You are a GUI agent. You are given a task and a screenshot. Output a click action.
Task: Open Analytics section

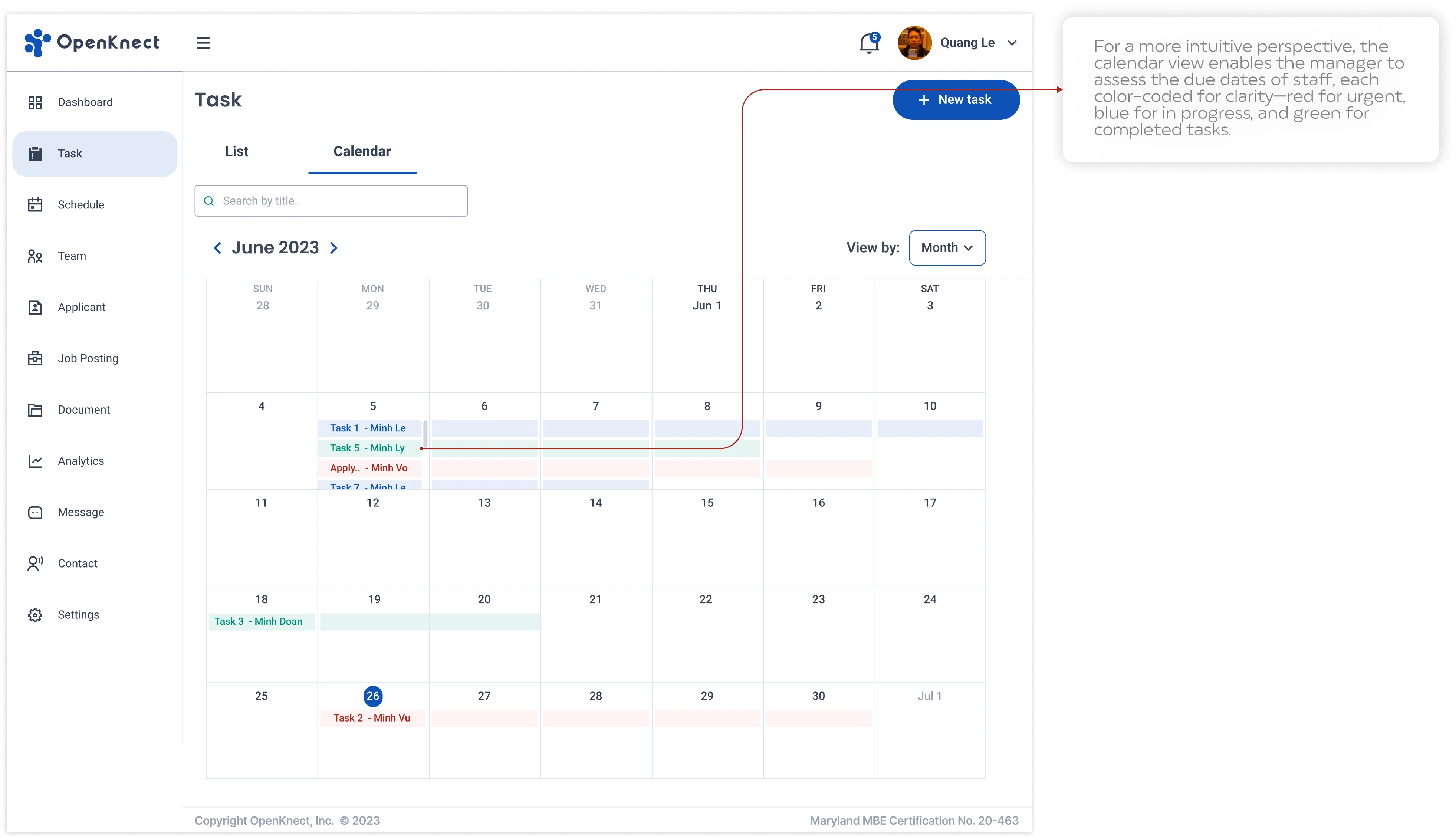[x=80, y=461]
